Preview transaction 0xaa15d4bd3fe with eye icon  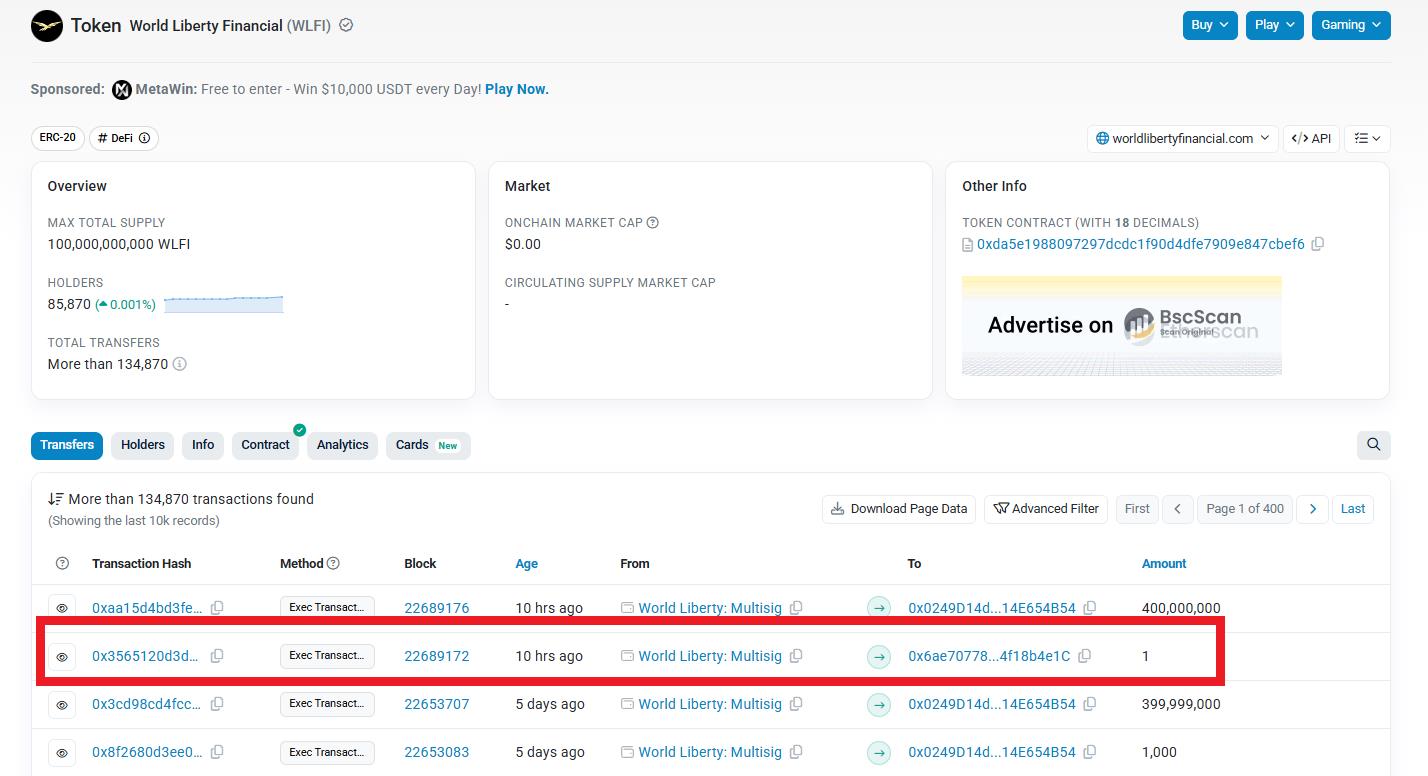pyautogui.click(x=62, y=608)
